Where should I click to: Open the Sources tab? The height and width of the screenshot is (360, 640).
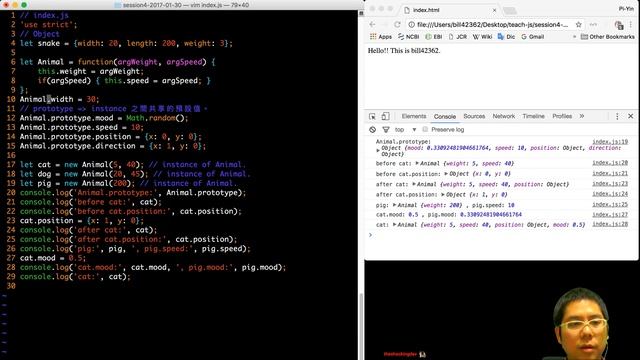click(474, 116)
